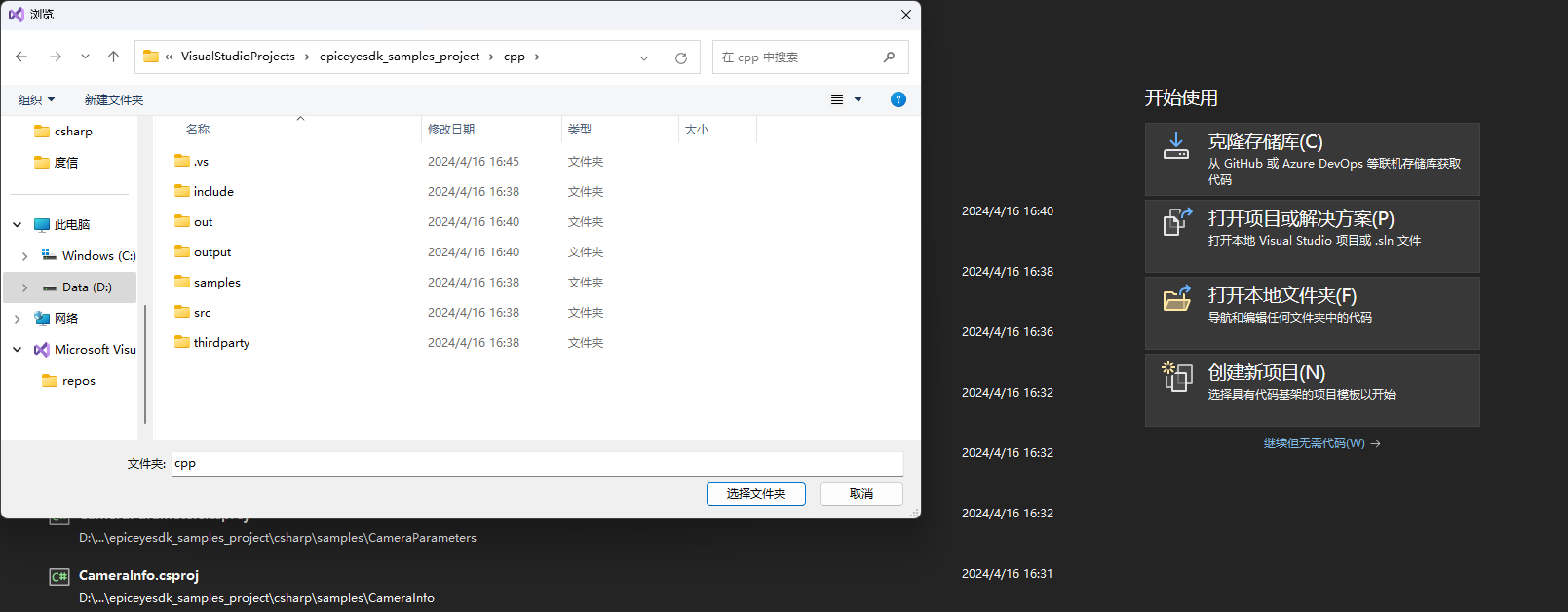
Task: Open the help question mark icon
Action: (898, 99)
